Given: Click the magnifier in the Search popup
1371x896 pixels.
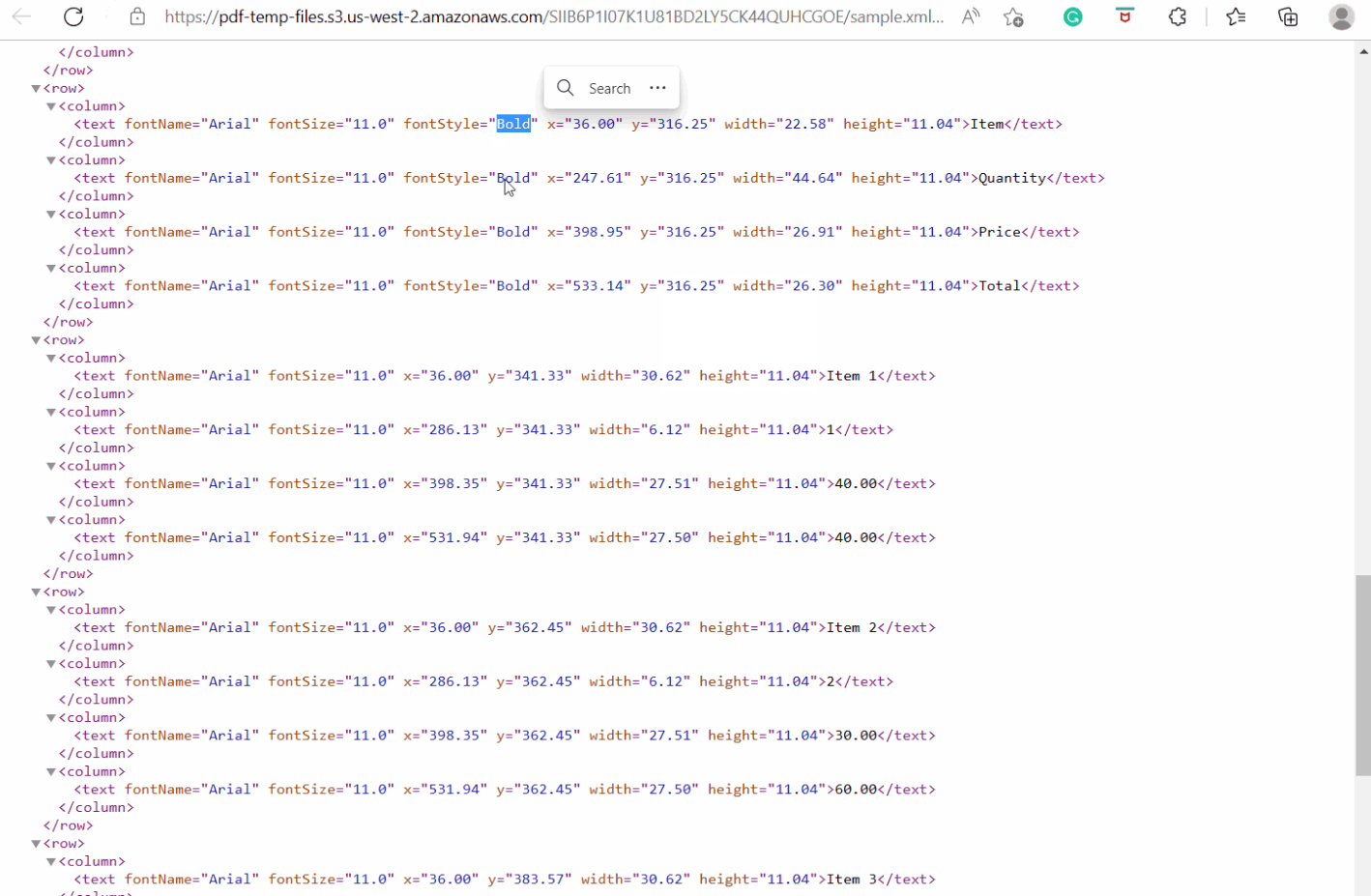Looking at the screenshot, I should coord(566,87).
